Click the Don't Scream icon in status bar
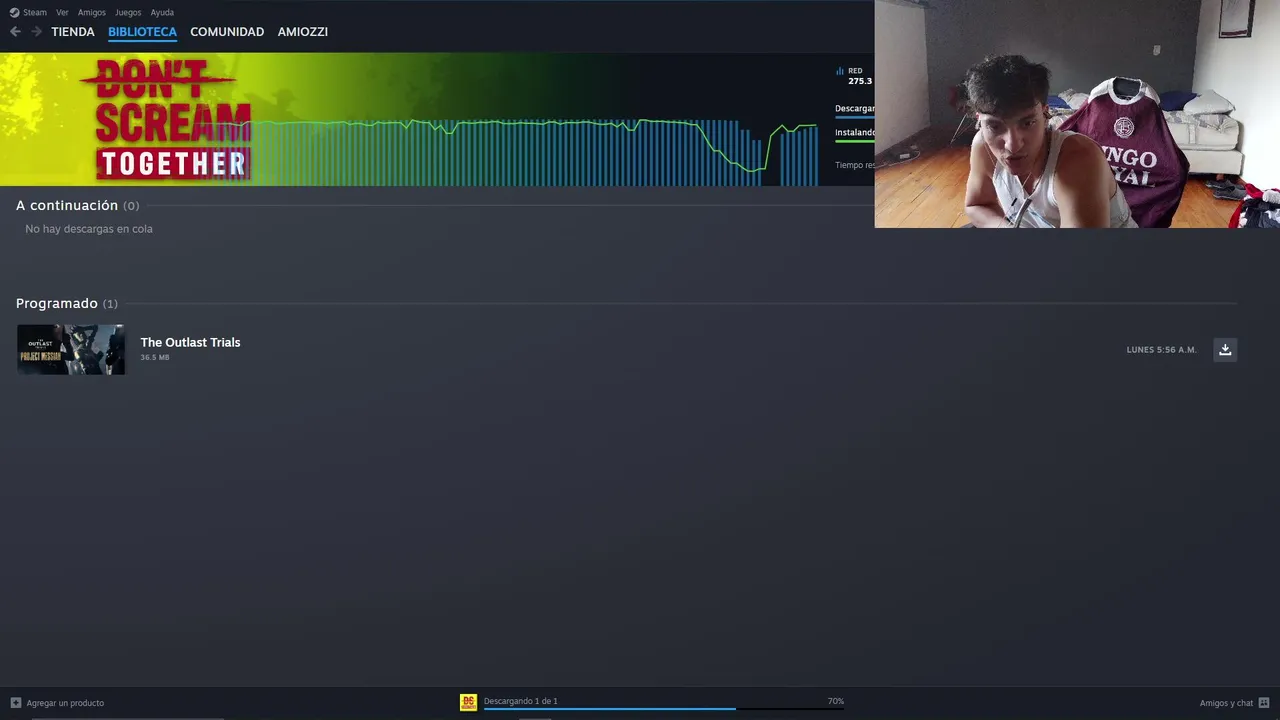The image size is (1280, 720). tap(468, 702)
